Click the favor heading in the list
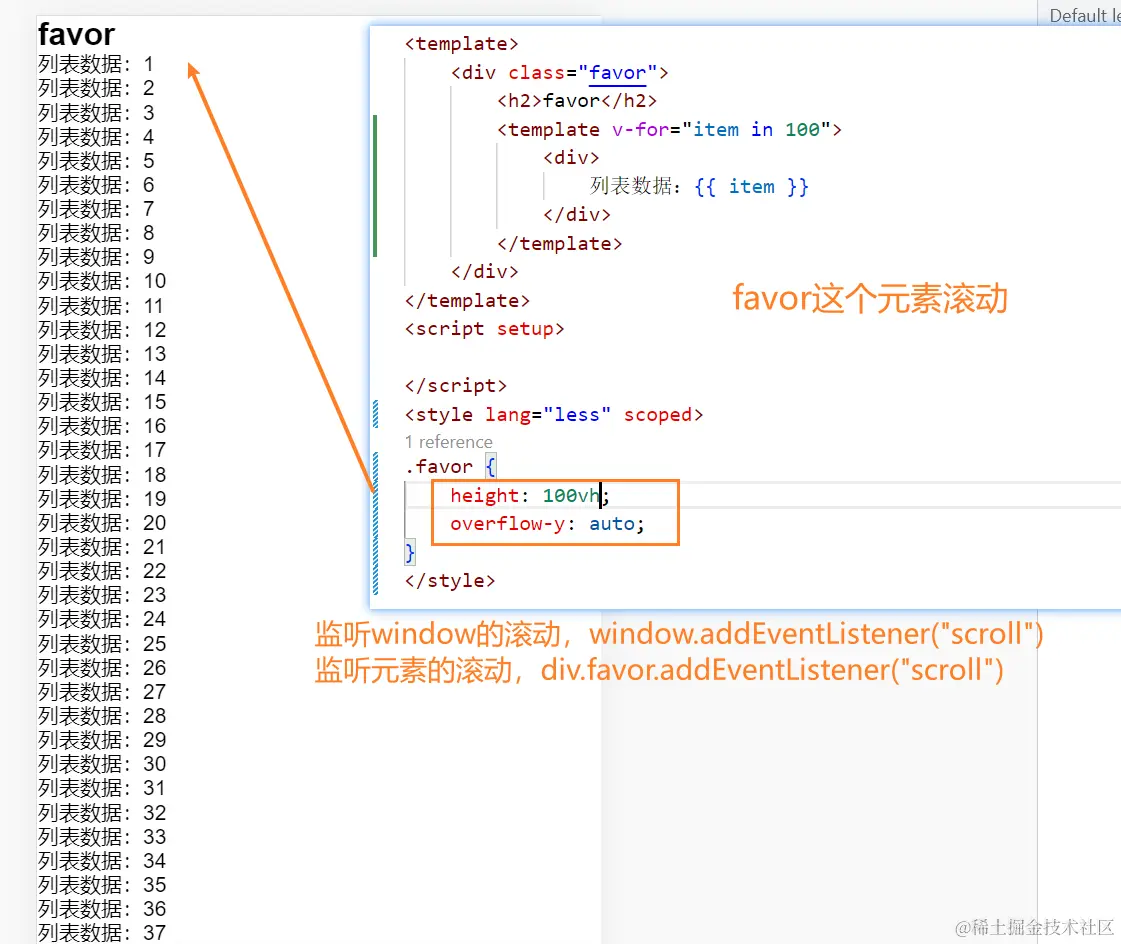 coord(76,34)
